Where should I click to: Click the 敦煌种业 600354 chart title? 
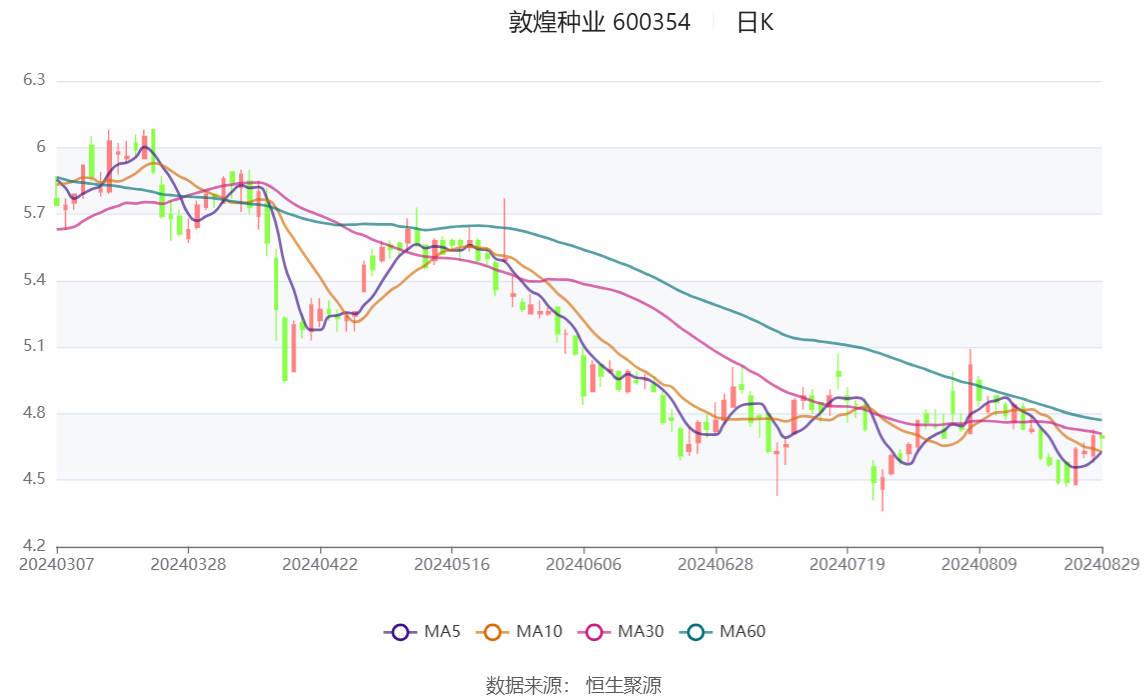[599, 22]
